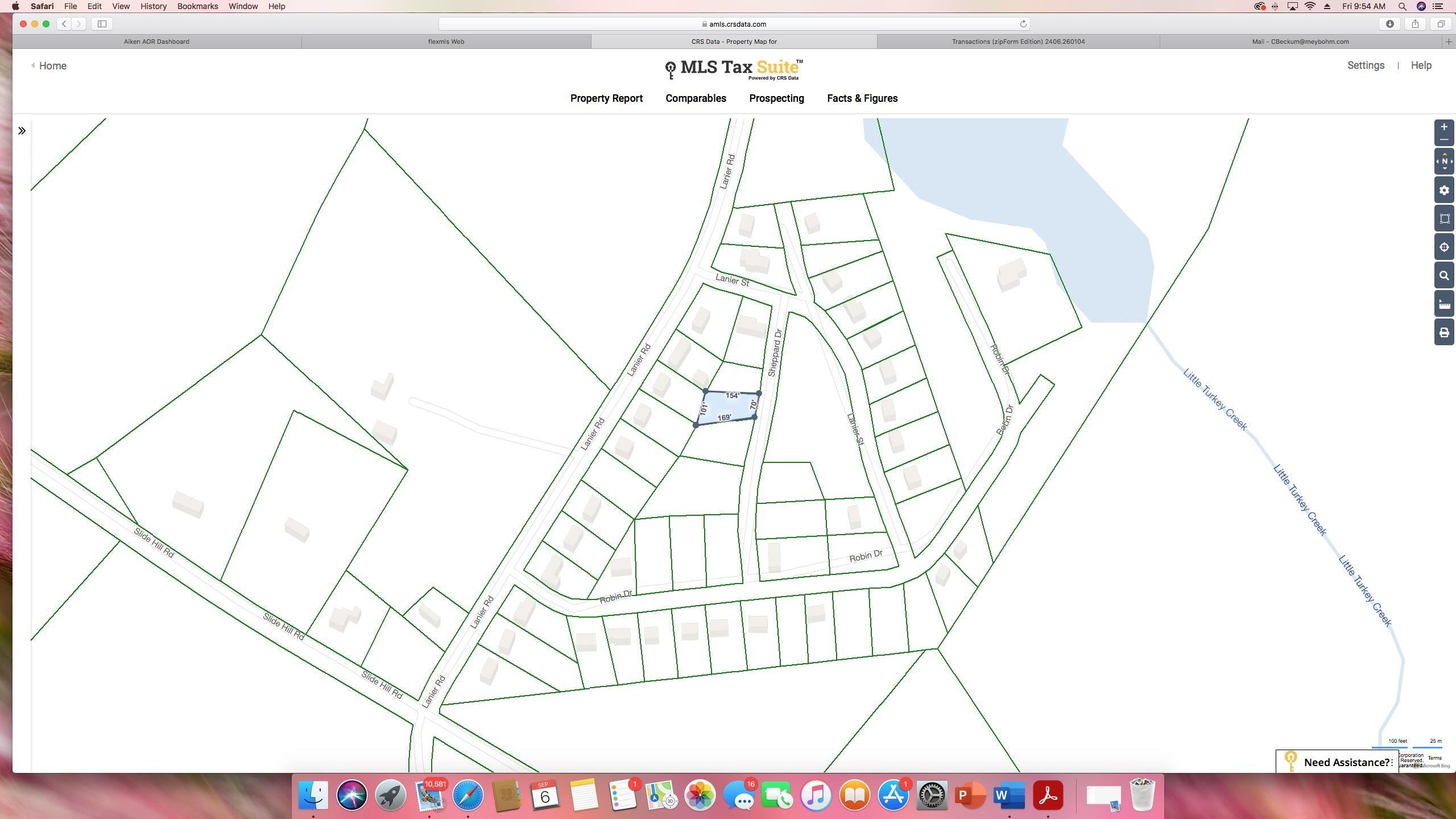Open PowerPoint in the dock
Viewport: 1456px width, 819px height.
(x=970, y=795)
